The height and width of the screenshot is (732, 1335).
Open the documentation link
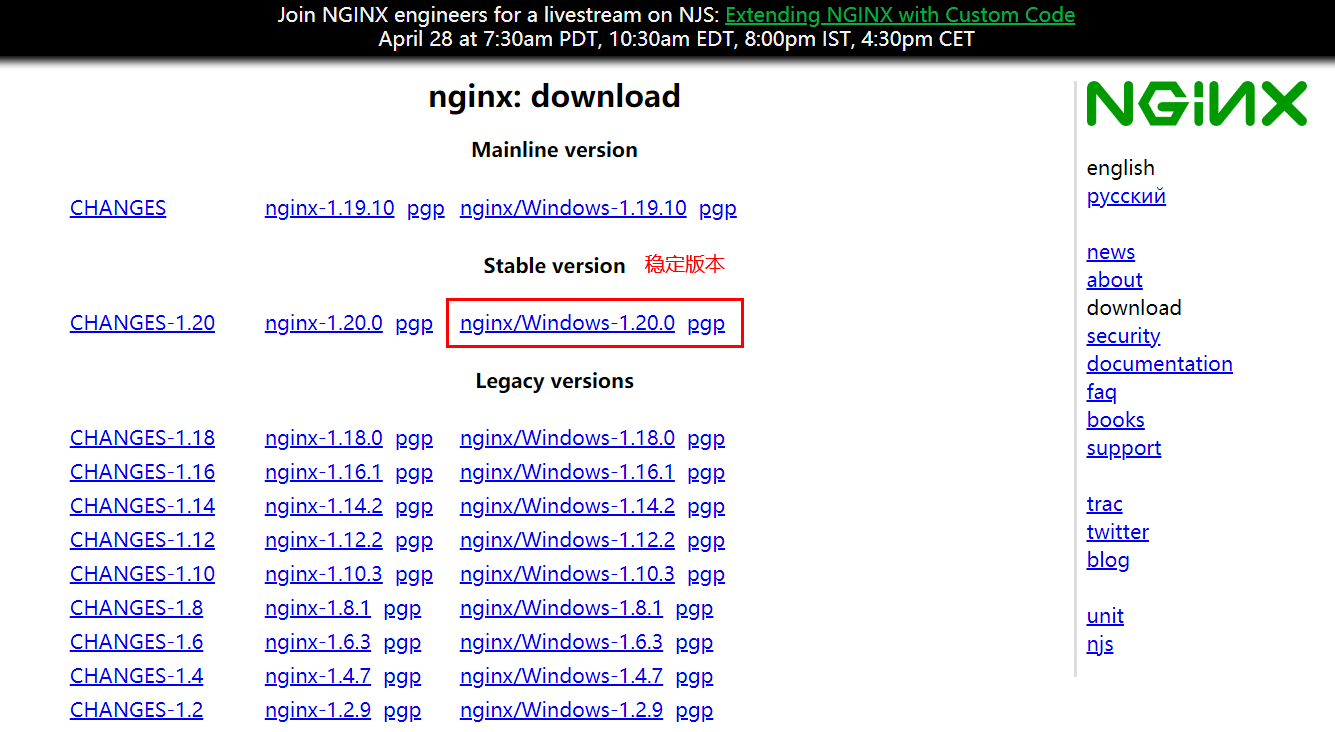(1159, 364)
